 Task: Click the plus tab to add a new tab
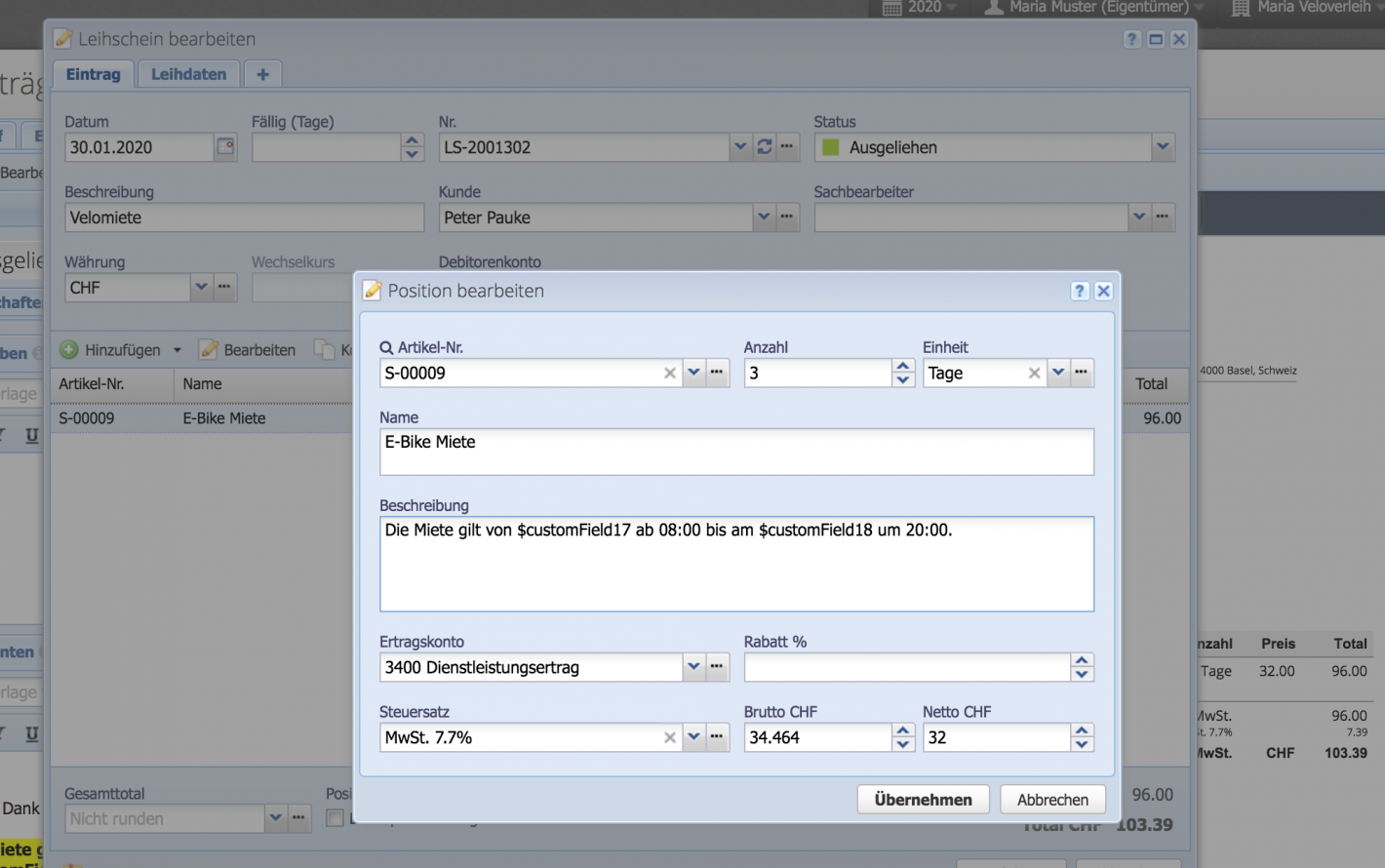tap(262, 73)
